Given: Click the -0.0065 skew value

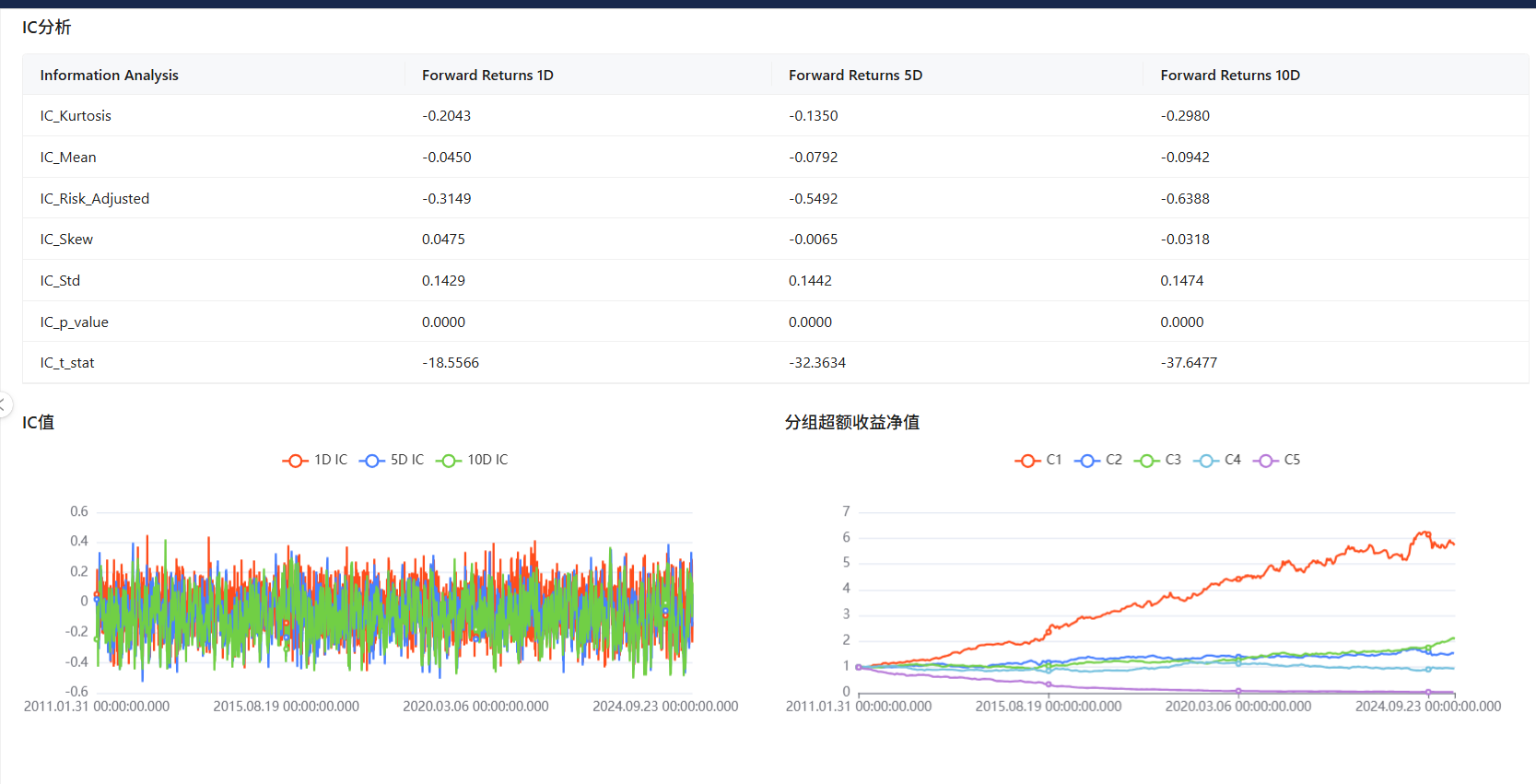Looking at the screenshot, I should [x=814, y=240].
